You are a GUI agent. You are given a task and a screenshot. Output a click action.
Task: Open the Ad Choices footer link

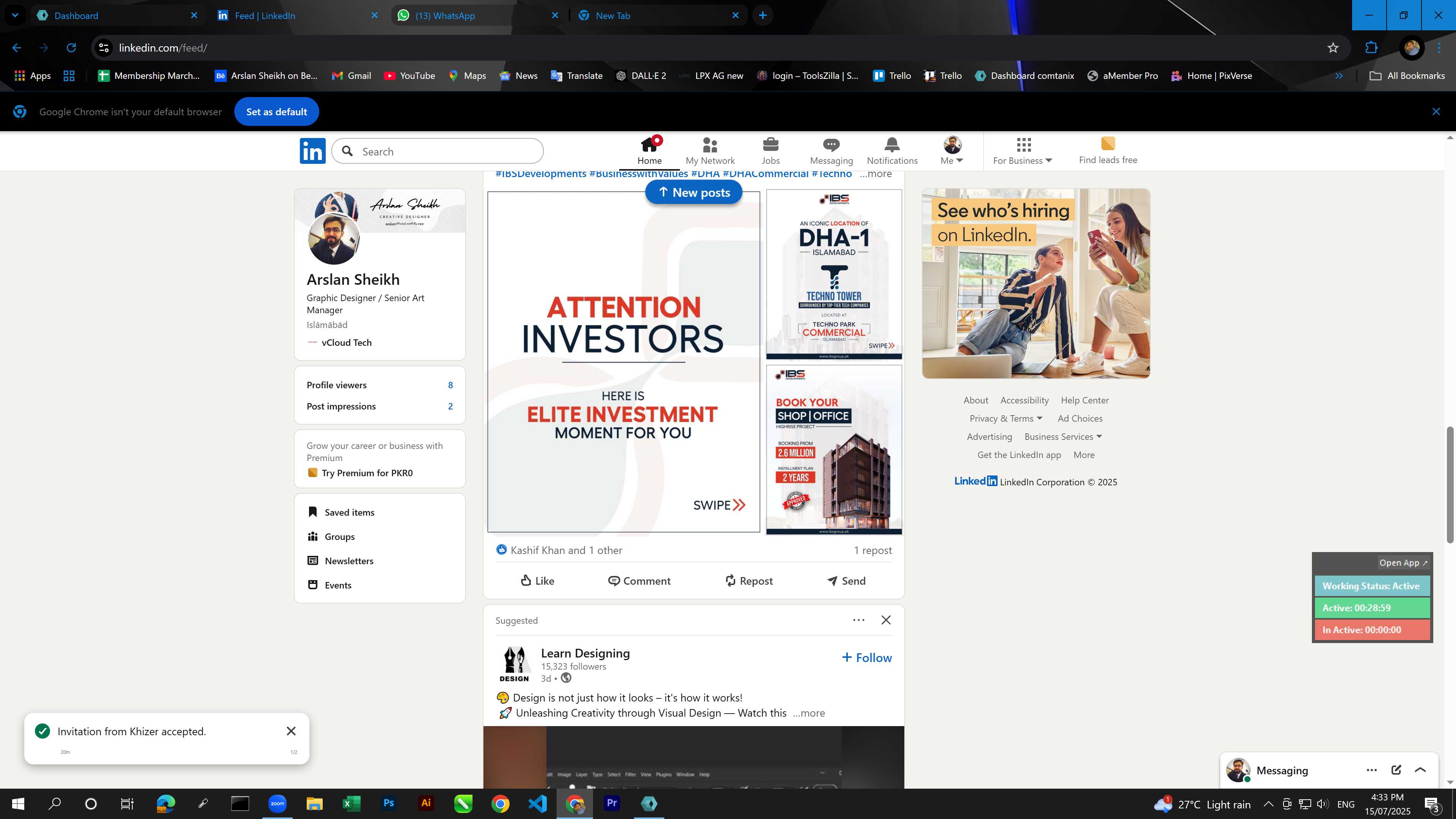pos(1079,418)
